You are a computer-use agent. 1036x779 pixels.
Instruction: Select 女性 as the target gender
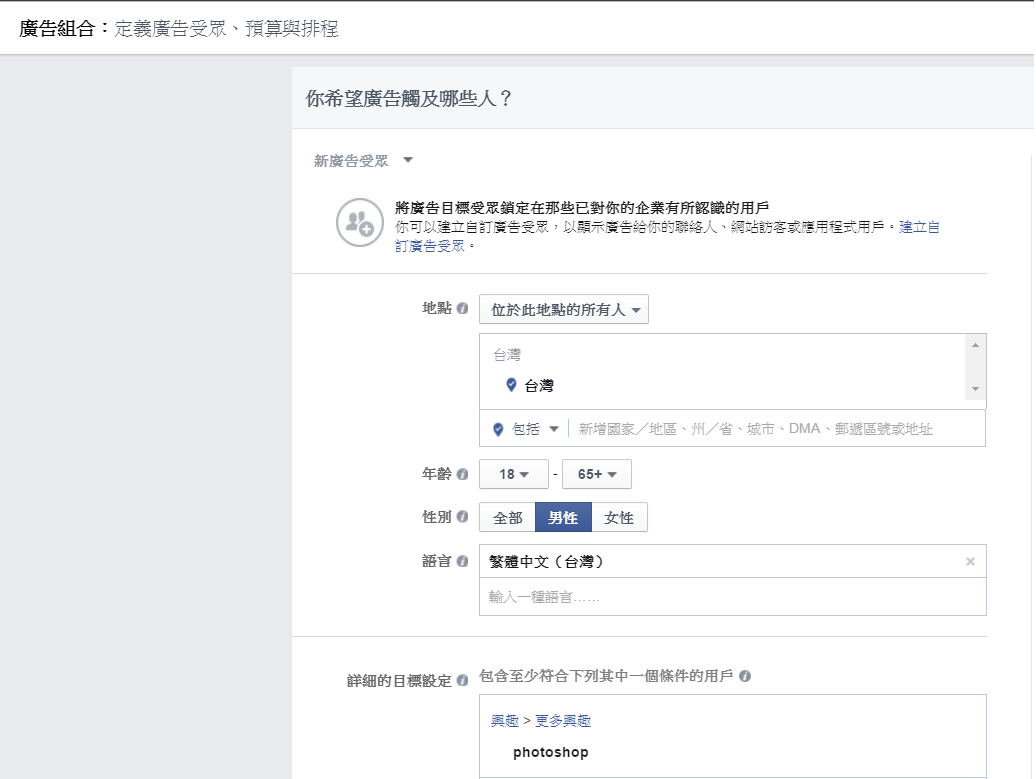(x=621, y=517)
